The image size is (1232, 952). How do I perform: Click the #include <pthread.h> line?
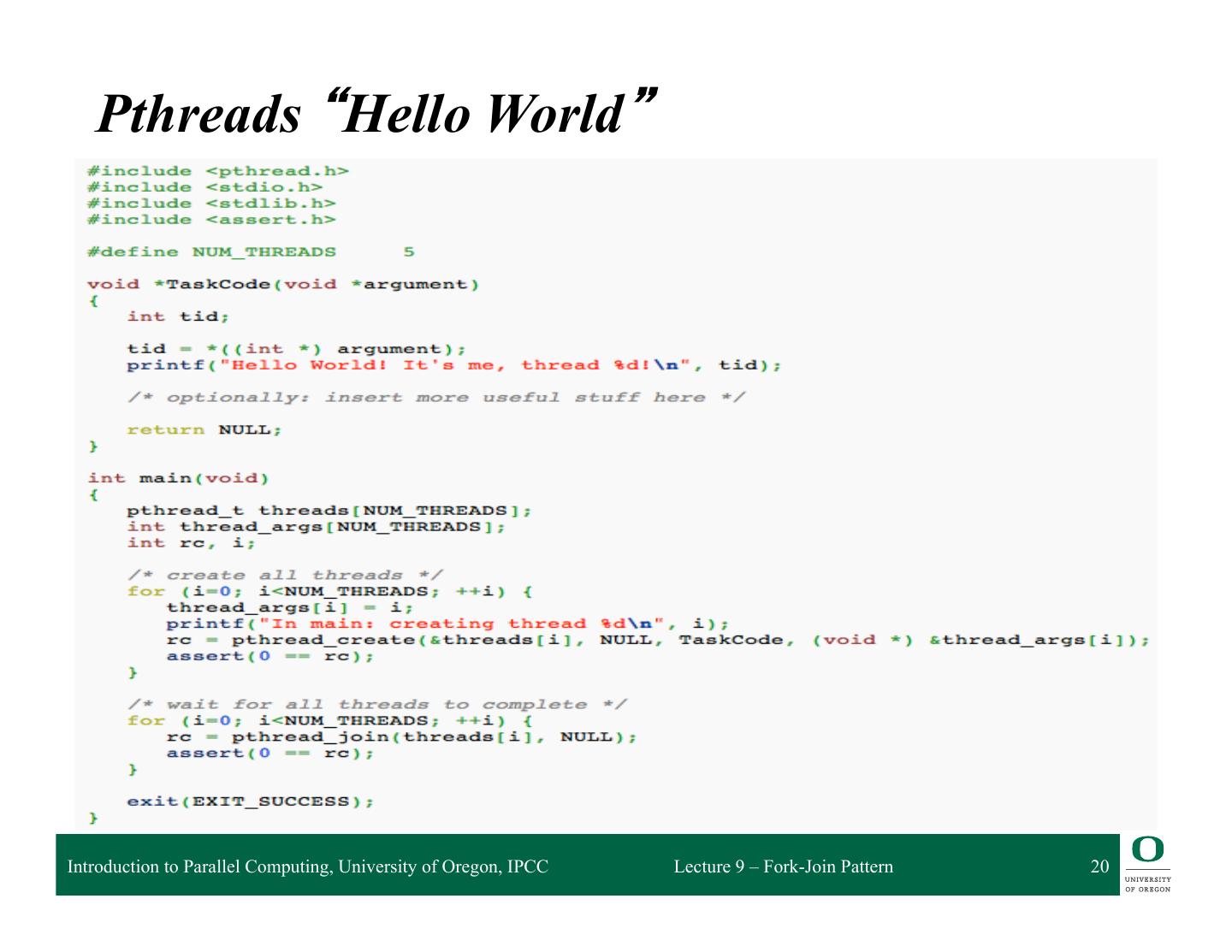[x=217, y=171]
